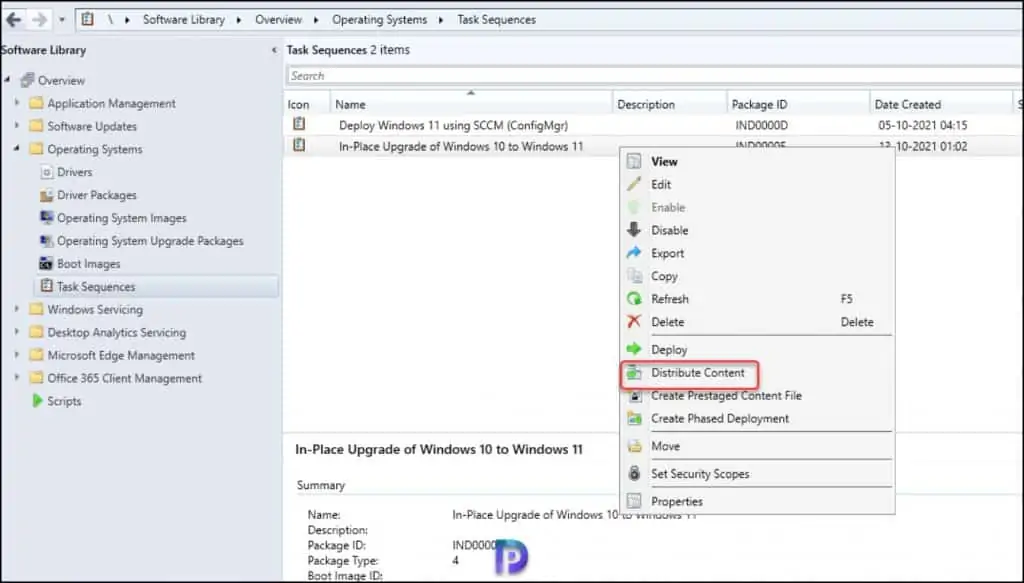The height and width of the screenshot is (583, 1024).
Task: Select Deploy Windows 11 using SCCM row
Action: [654, 125]
